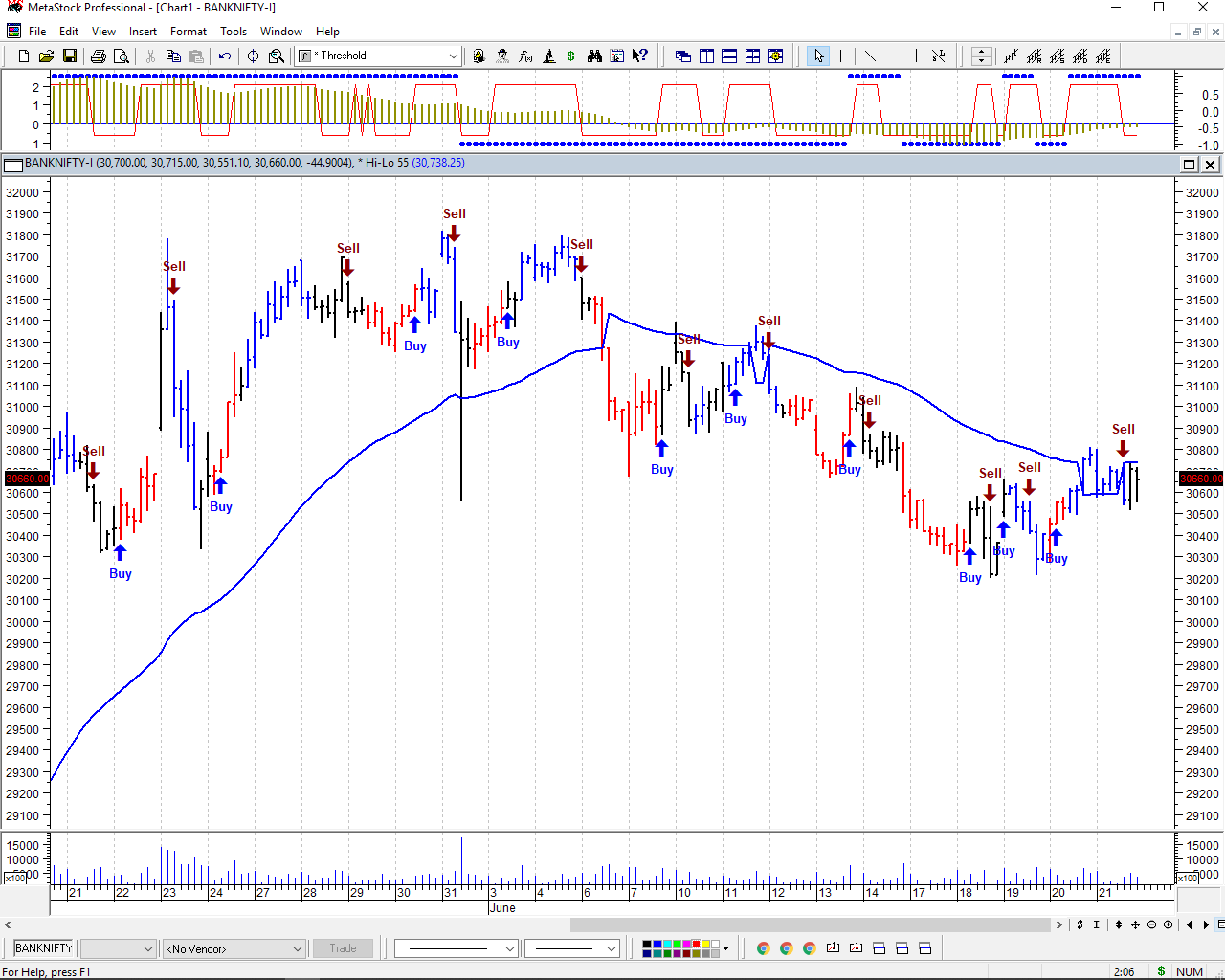Open the Expert Advisor icon

[502, 56]
